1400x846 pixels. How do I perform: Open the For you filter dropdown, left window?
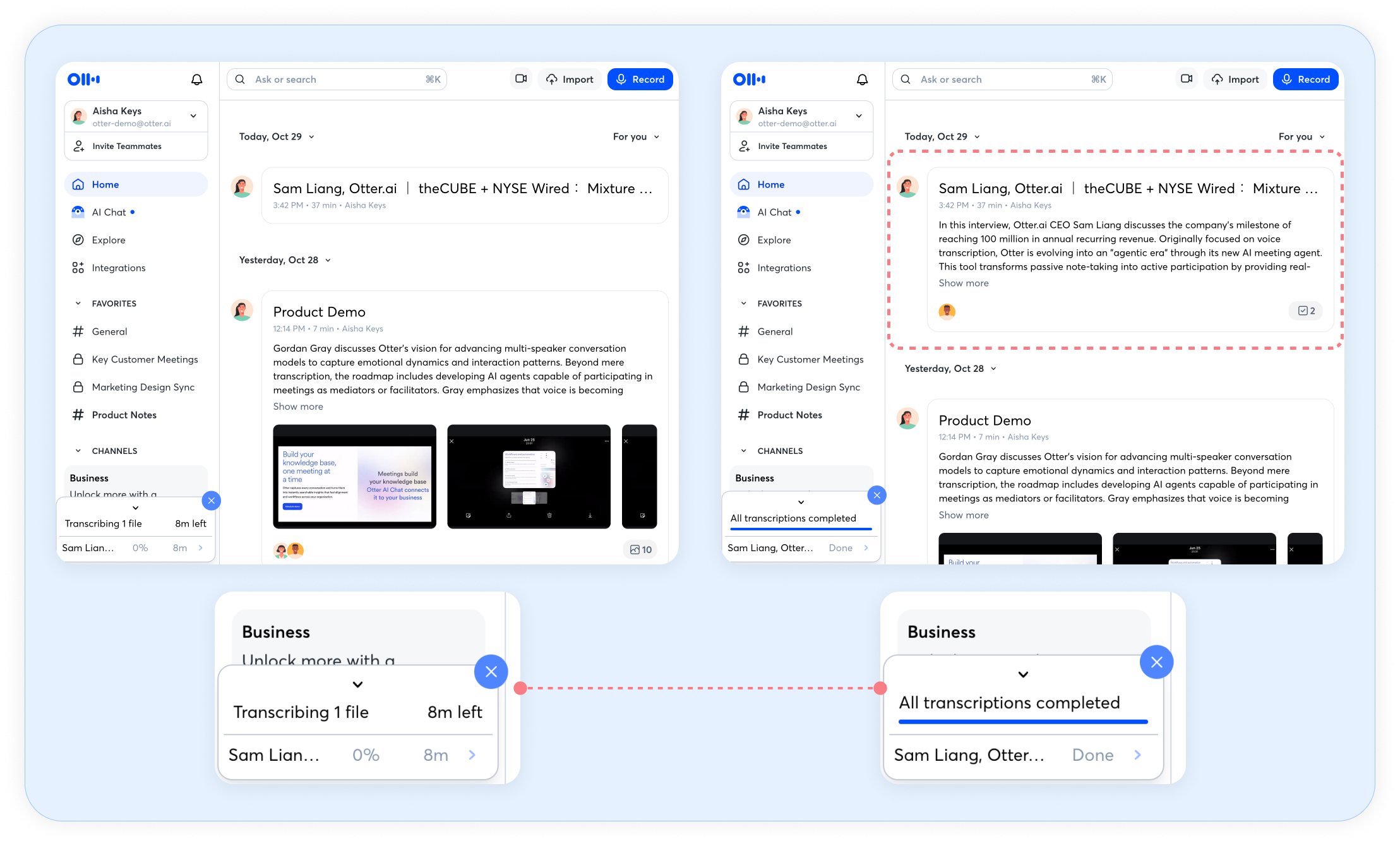coord(637,136)
